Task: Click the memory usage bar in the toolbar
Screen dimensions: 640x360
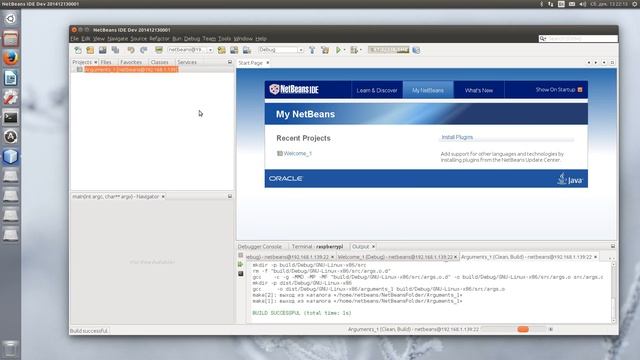Action: click(389, 50)
